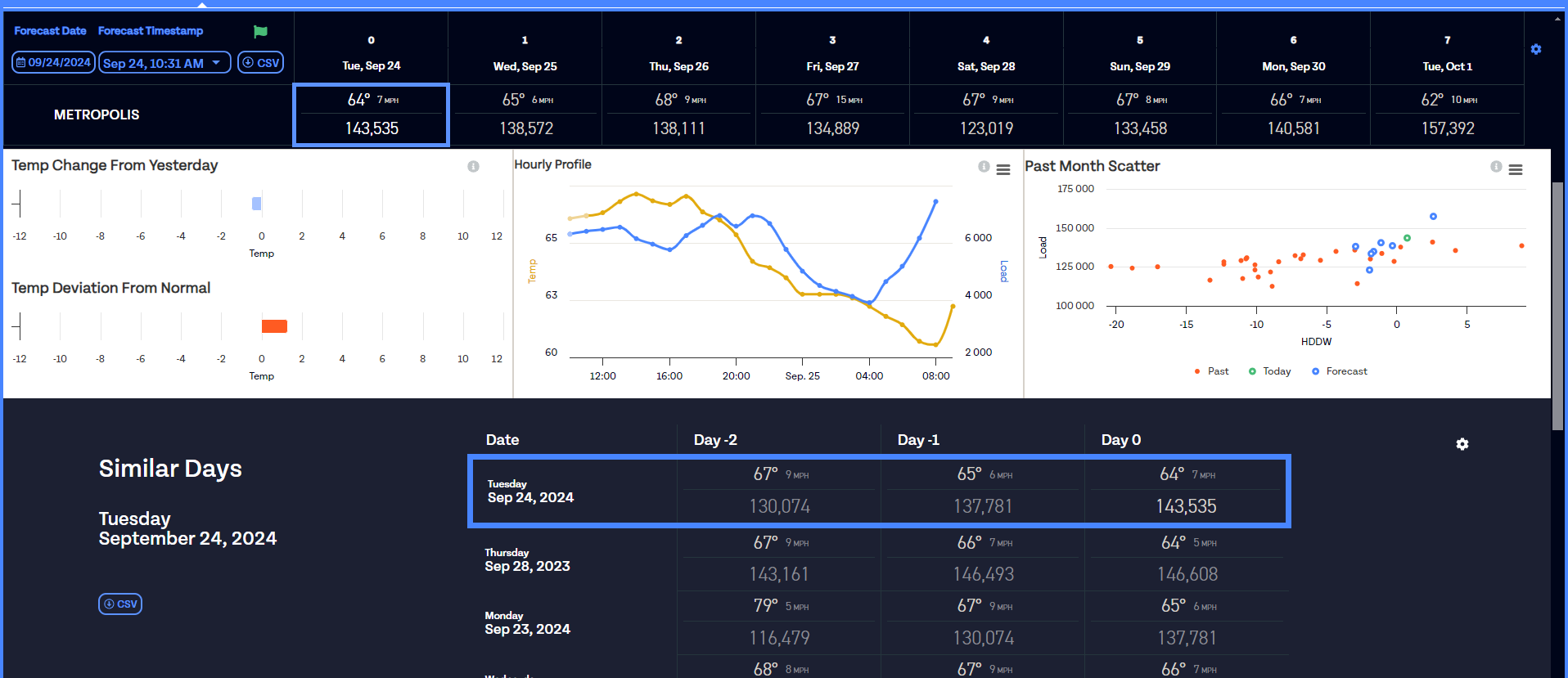The height and width of the screenshot is (678, 1568).
Task: Click the green flag icon
Action: pos(260,32)
